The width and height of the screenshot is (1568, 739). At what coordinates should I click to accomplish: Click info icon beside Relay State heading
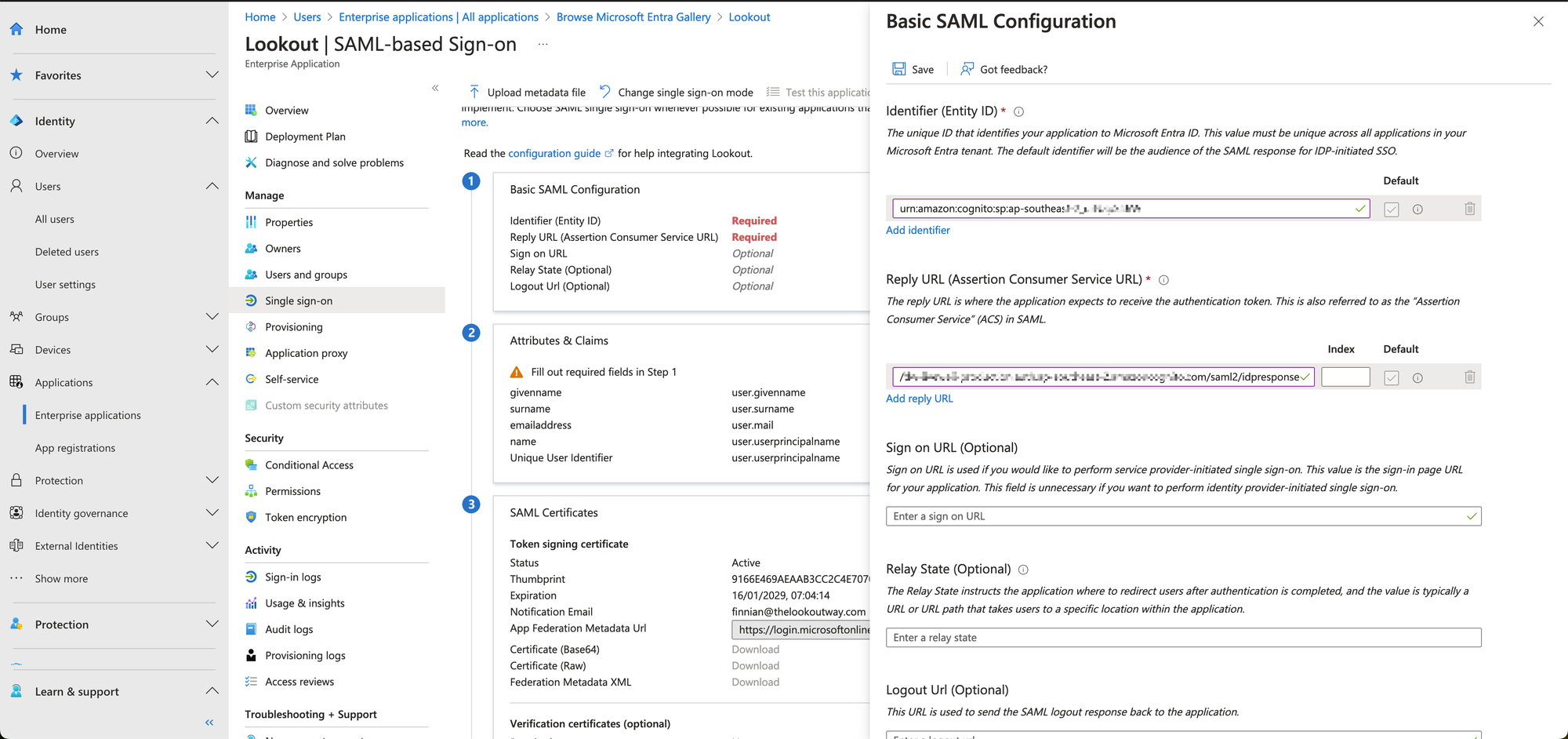click(x=1023, y=570)
